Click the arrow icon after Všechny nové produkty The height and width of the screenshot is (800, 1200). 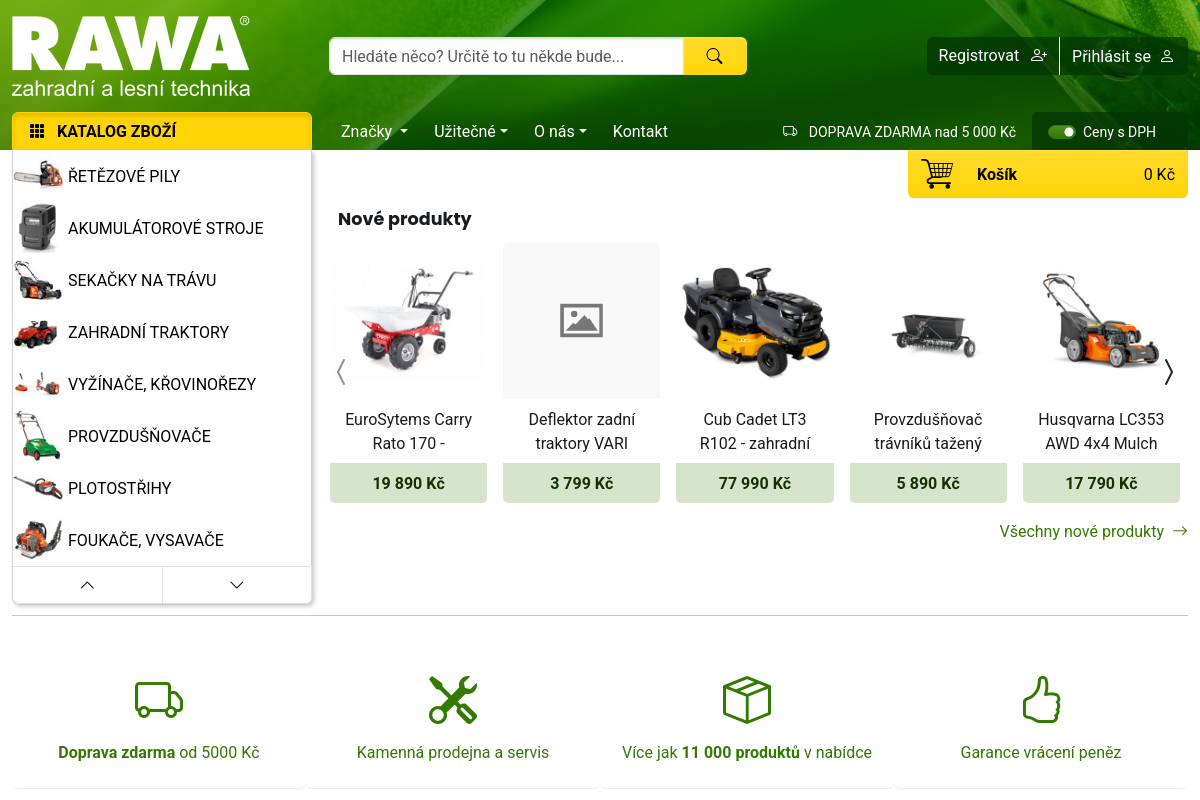point(1180,531)
